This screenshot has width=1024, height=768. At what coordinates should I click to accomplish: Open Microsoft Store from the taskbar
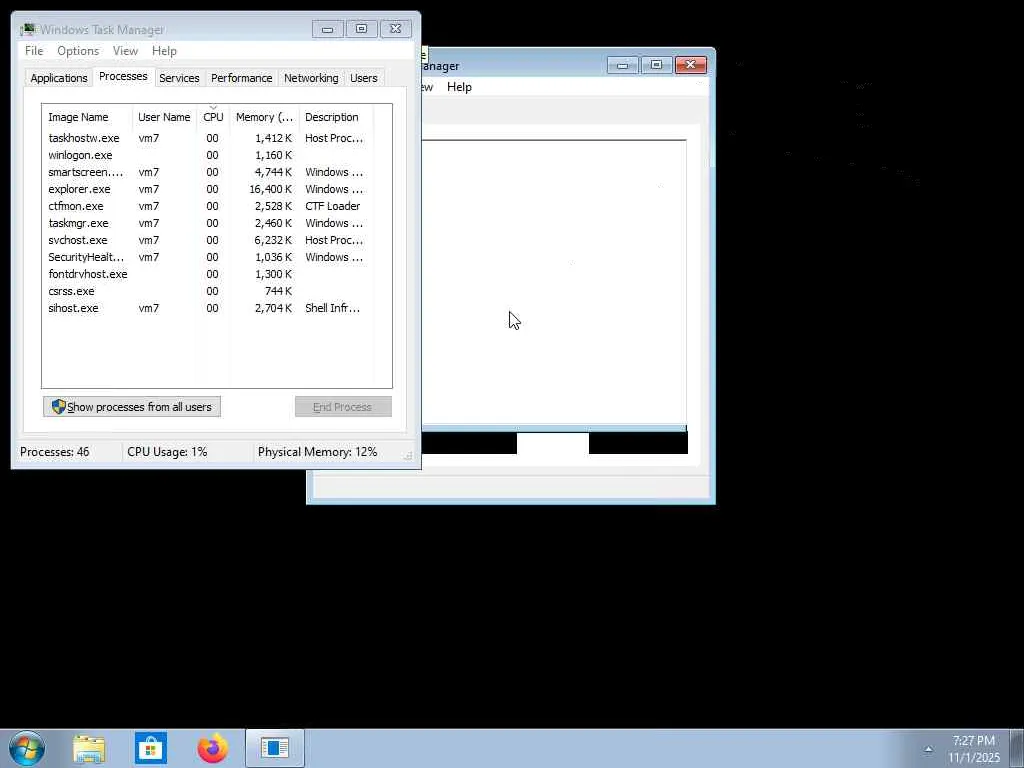click(151, 748)
